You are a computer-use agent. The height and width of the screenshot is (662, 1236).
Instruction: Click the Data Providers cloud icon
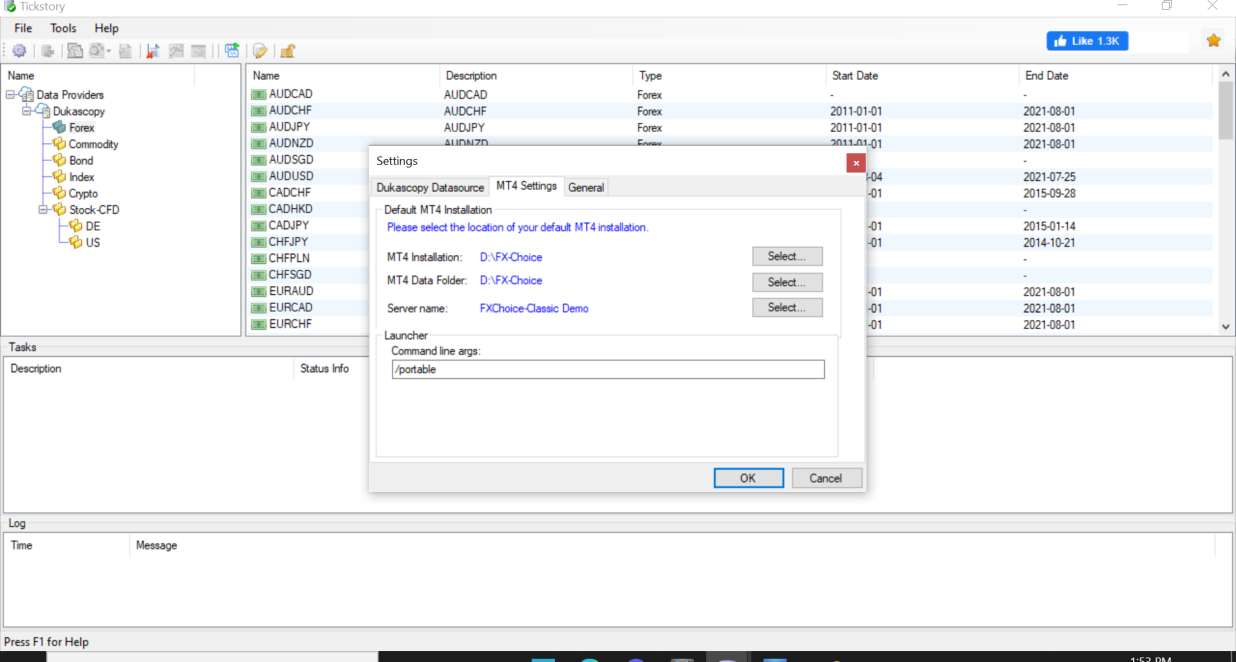26,95
